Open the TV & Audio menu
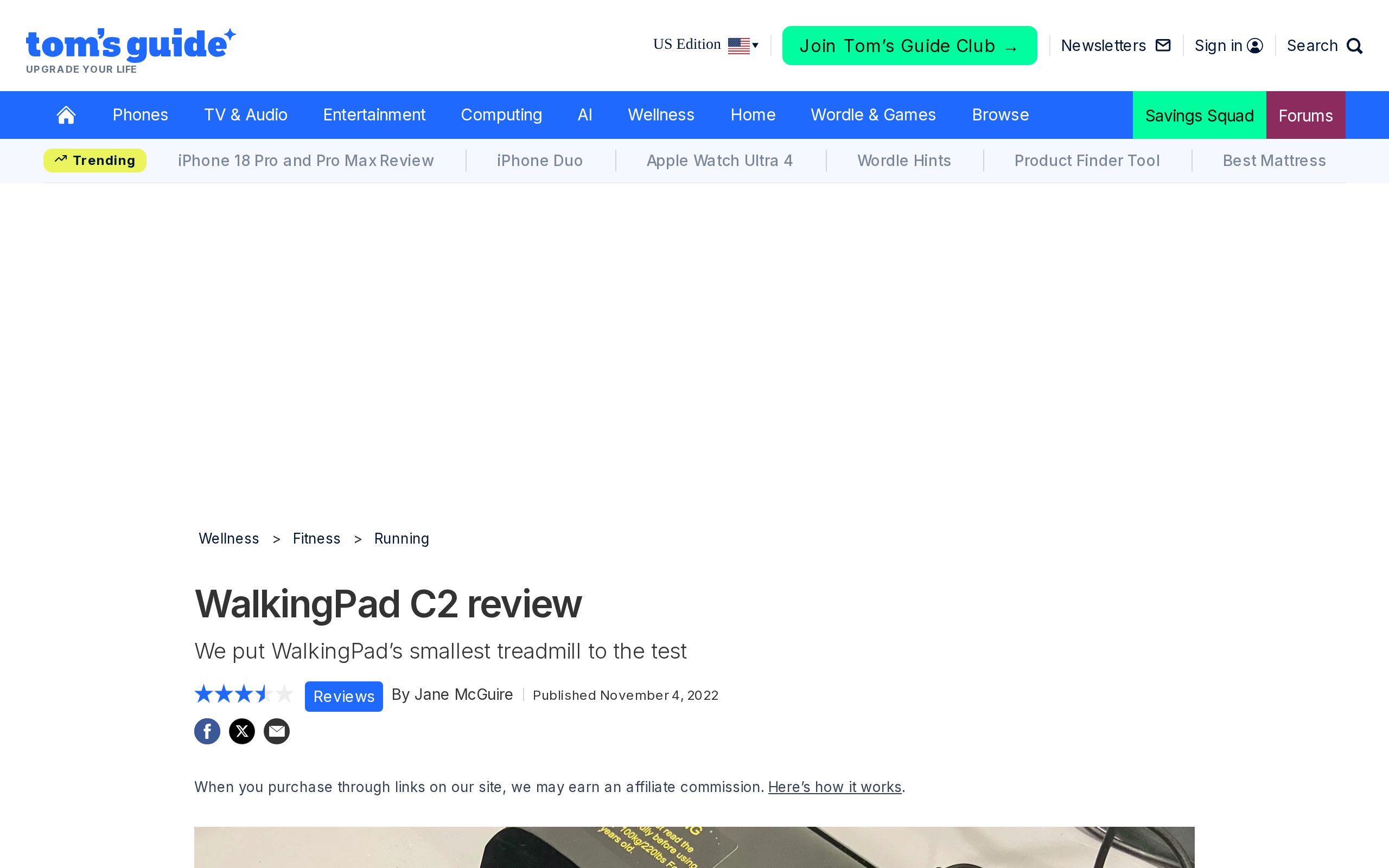The image size is (1389, 868). click(246, 115)
